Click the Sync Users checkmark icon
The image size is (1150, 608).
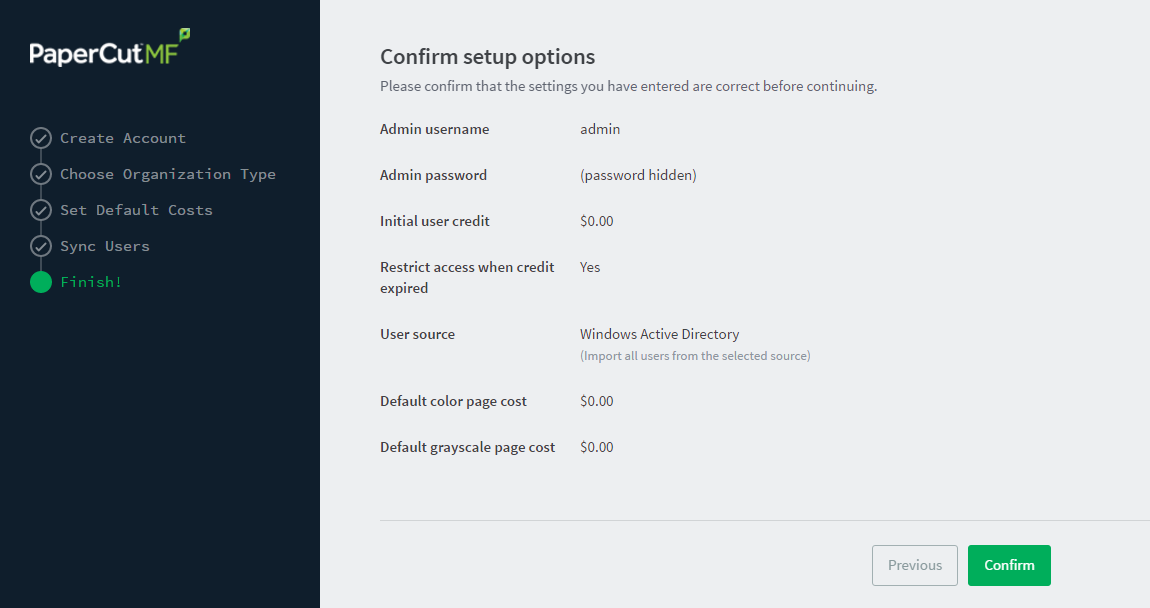click(x=41, y=246)
